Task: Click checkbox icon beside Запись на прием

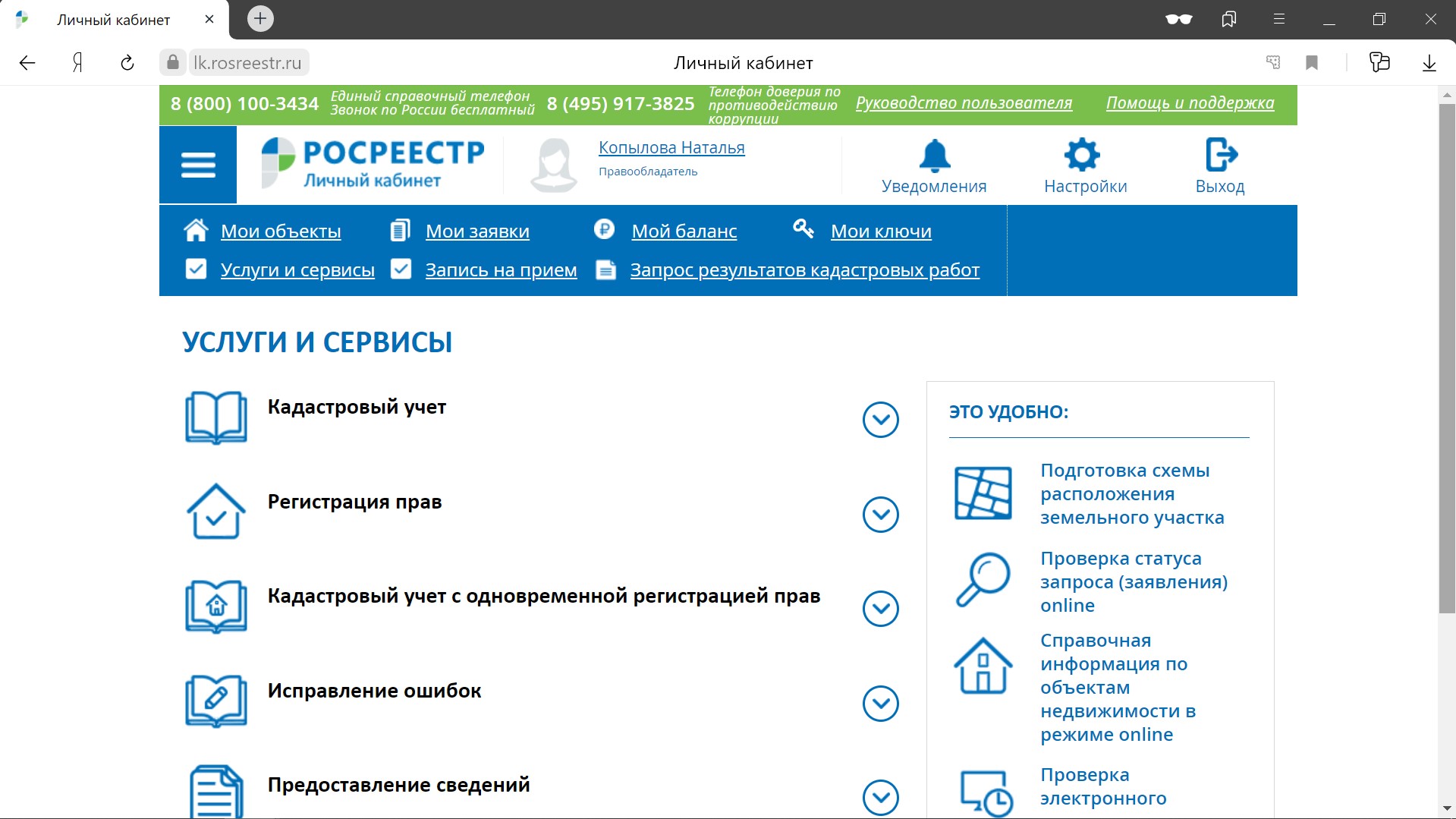Action: click(x=401, y=269)
